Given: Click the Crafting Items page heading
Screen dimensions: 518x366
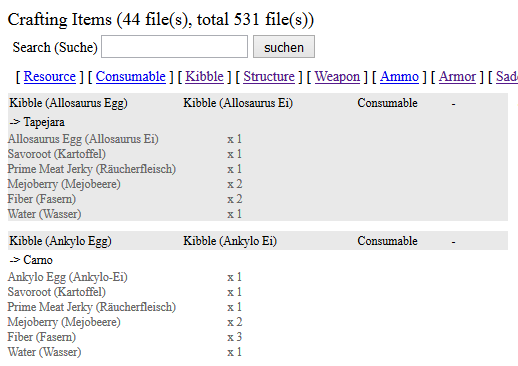Looking at the screenshot, I should (161, 19).
